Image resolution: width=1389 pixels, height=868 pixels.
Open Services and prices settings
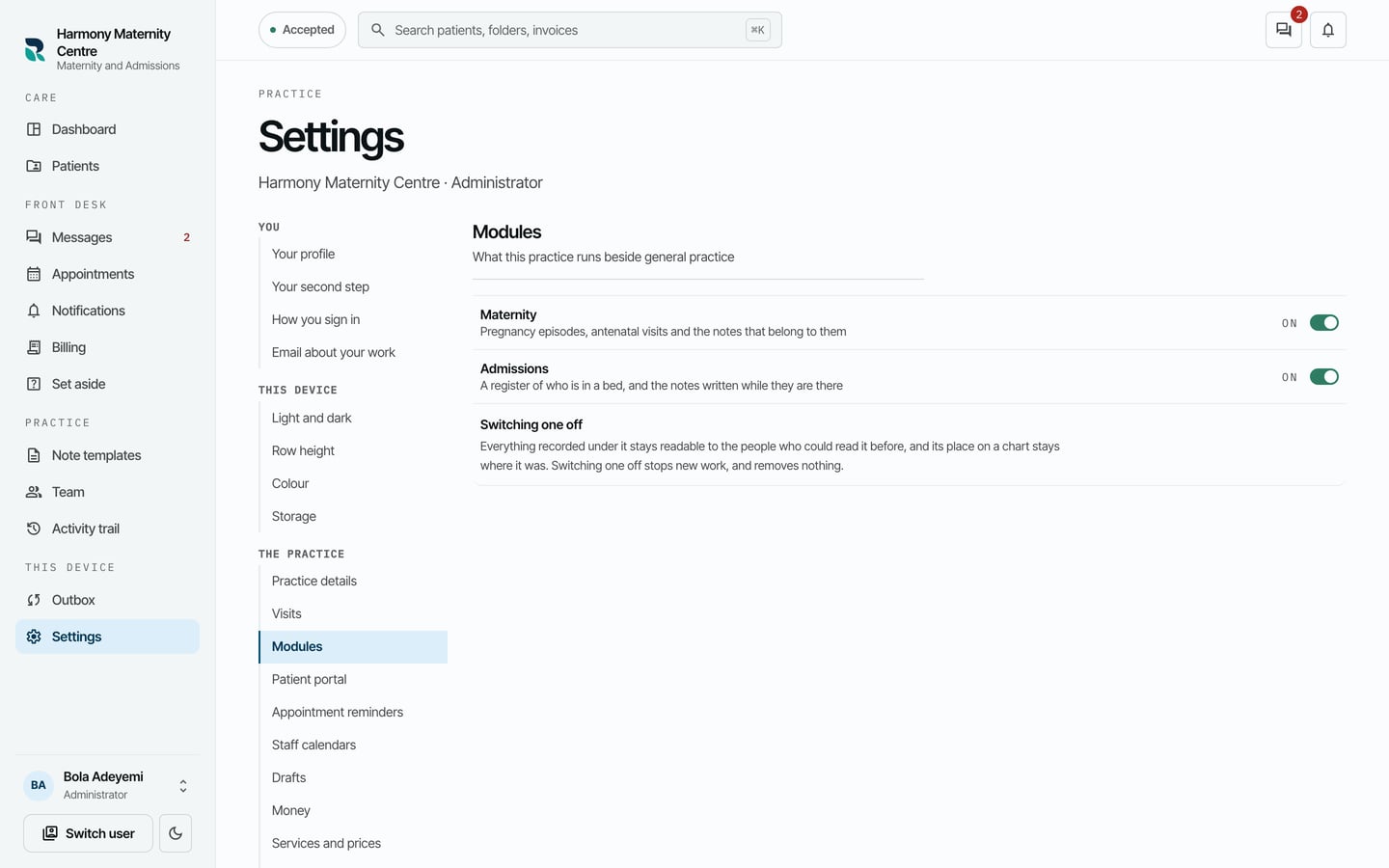coord(353,844)
